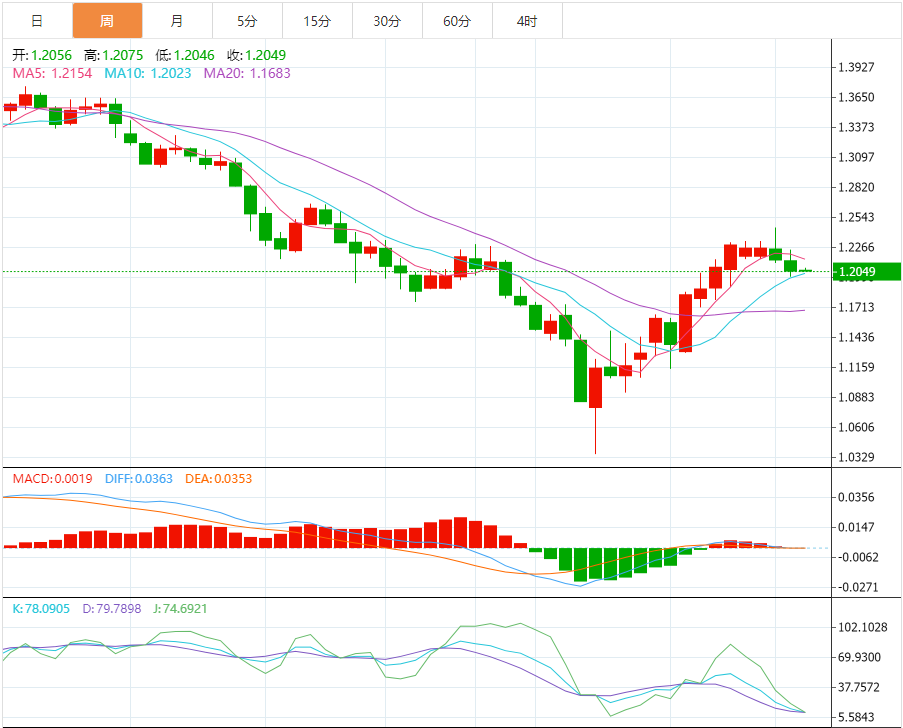903x728 pixels.
Task: Click the MA10: 1.2023 indicator label
Action: click(148, 73)
